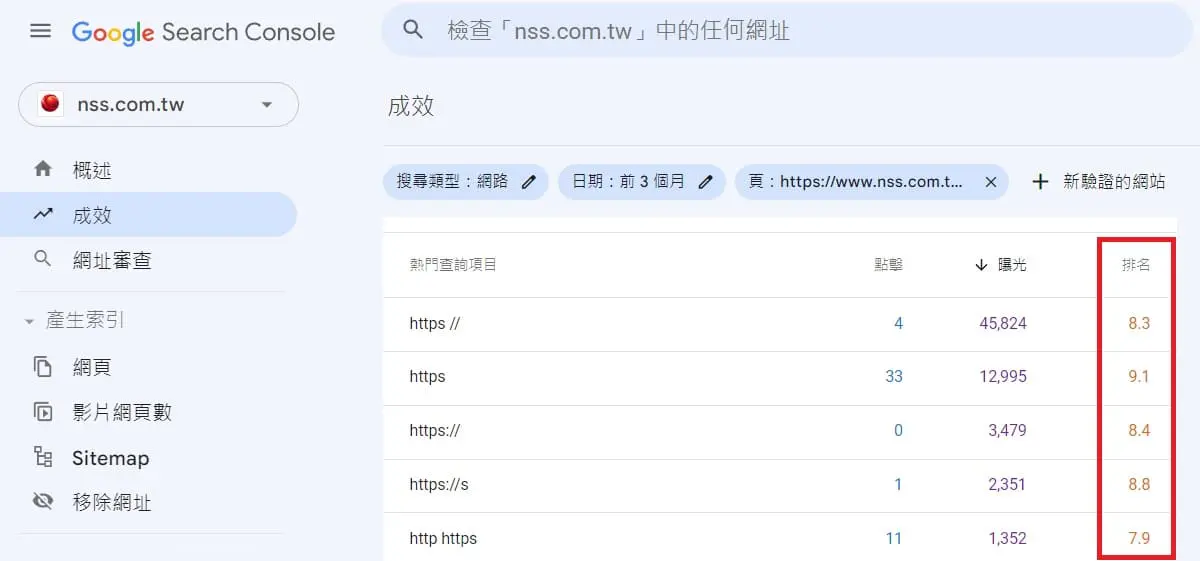The height and width of the screenshot is (561, 1200).
Task: Click the sitemap tree icon
Action: (x=43, y=458)
